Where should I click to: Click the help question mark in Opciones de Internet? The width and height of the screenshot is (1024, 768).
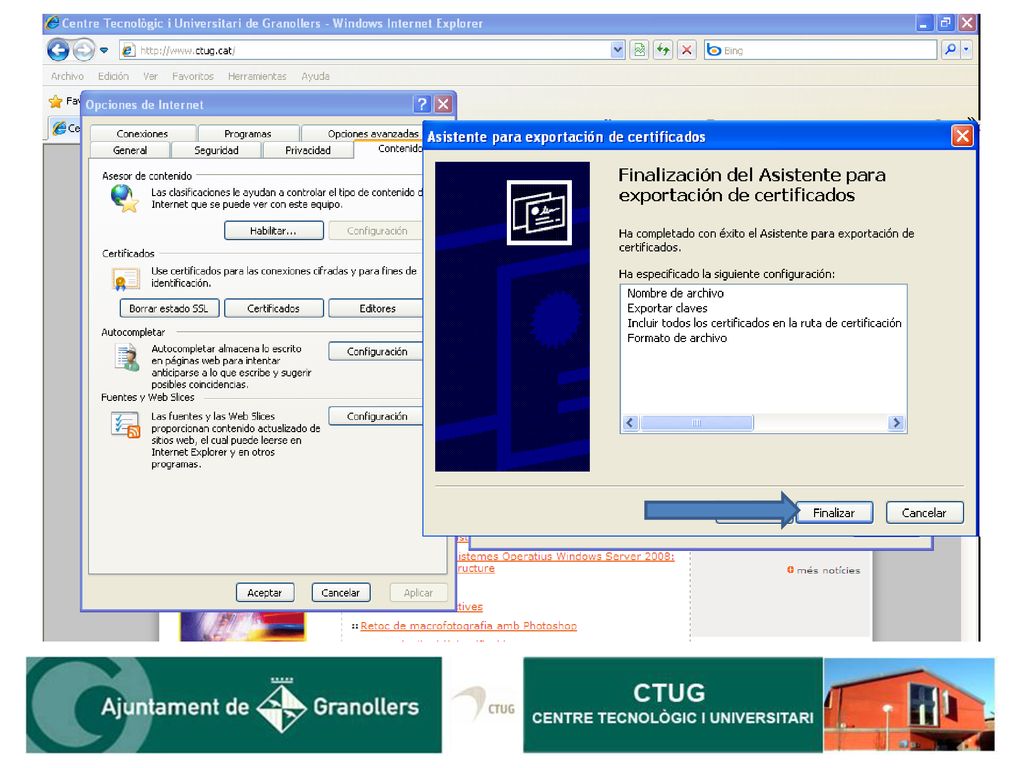(x=422, y=104)
